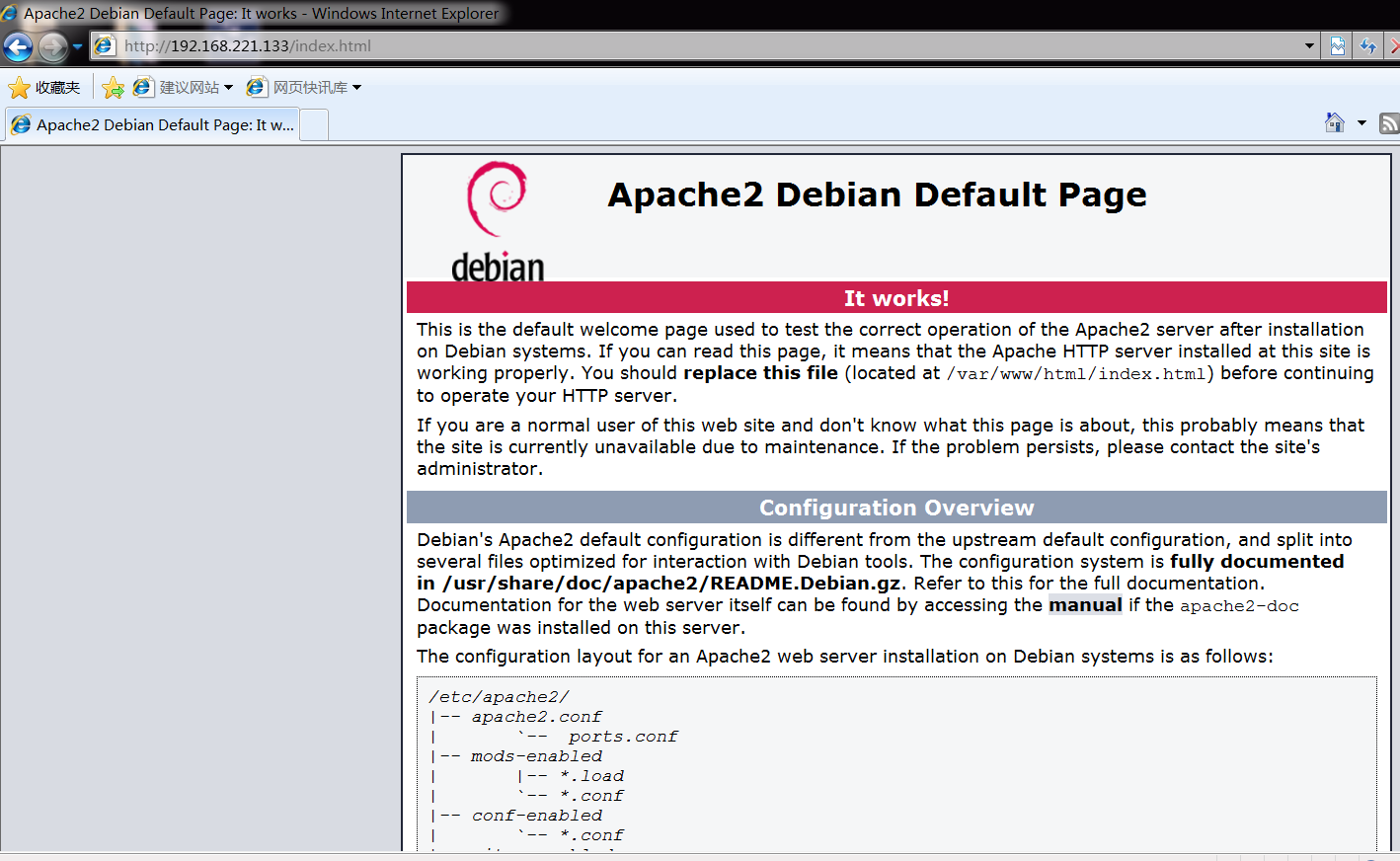Viewport: 1400px width, 861px height.
Task: Toggle the Compatibility View icon
Action: 1338,45
